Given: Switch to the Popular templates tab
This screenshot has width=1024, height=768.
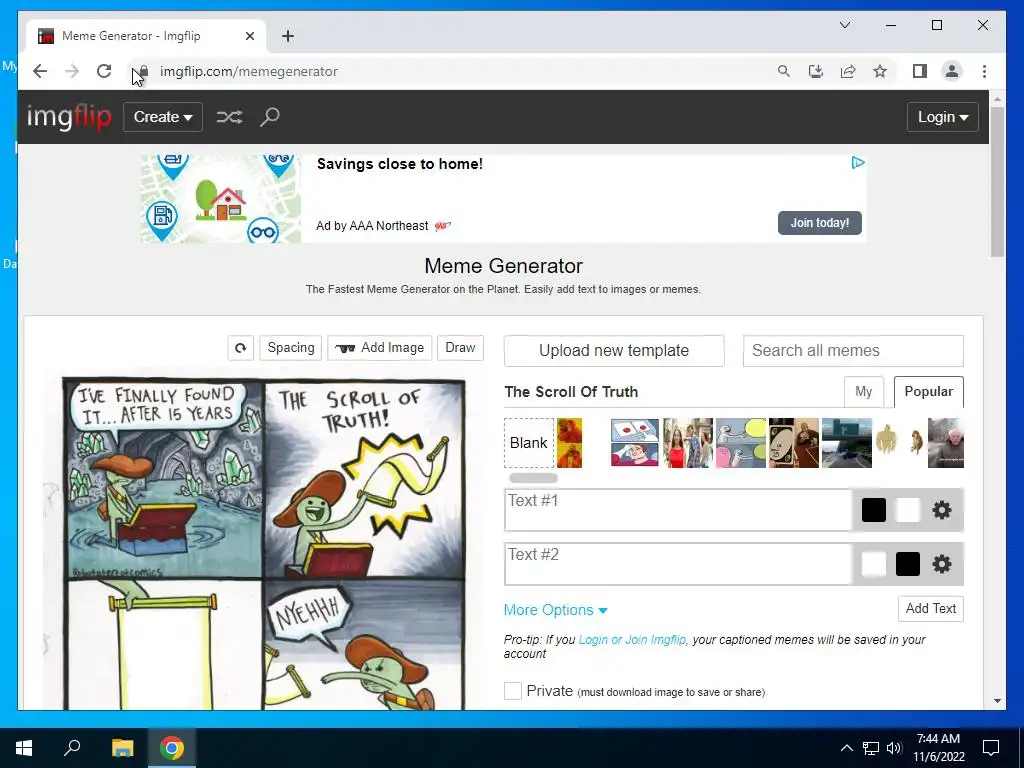Looking at the screenshot, I should click(928, 391).
